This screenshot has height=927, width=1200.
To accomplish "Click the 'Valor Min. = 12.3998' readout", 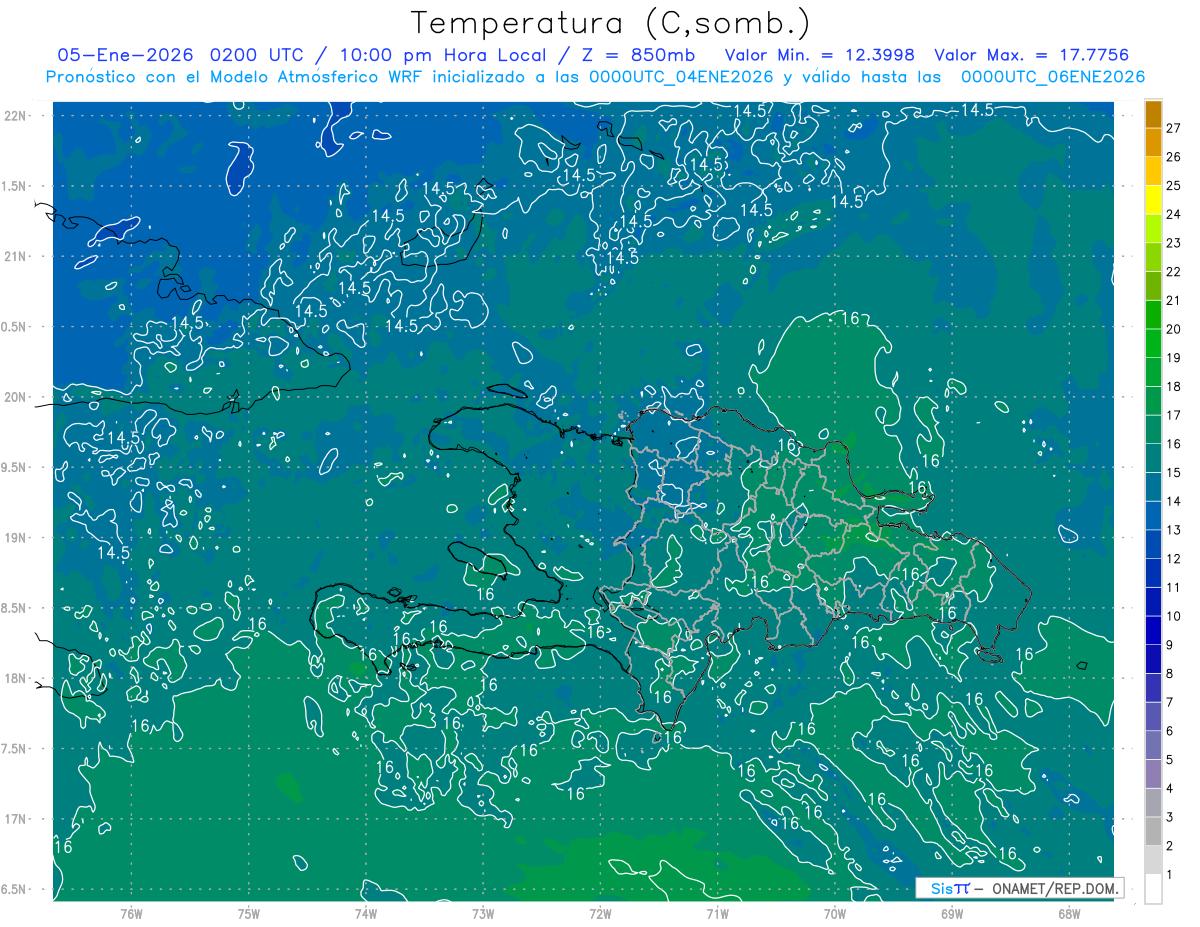I will 819,55.
